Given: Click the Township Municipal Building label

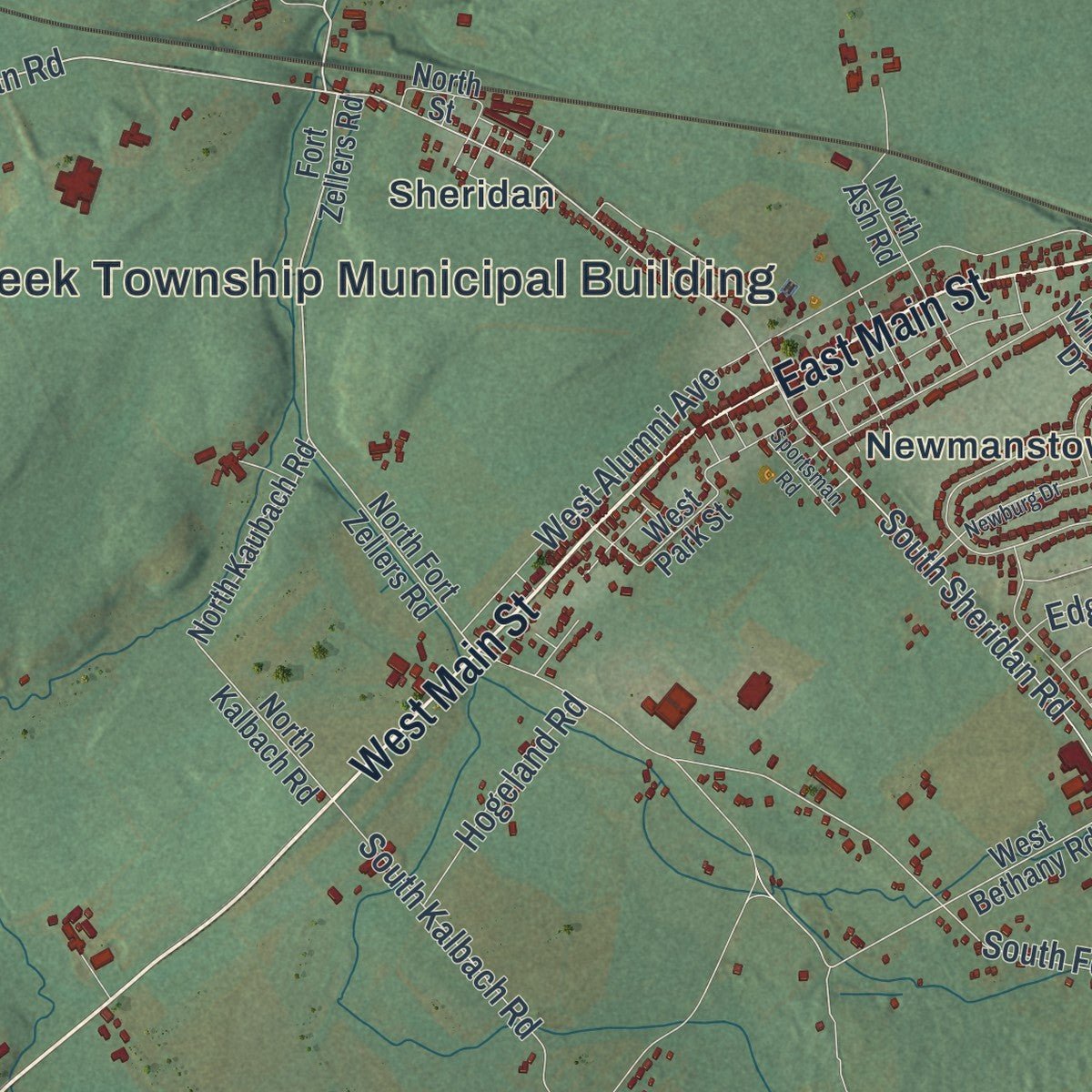Looking at the screenshot, I should click(388, 279).
